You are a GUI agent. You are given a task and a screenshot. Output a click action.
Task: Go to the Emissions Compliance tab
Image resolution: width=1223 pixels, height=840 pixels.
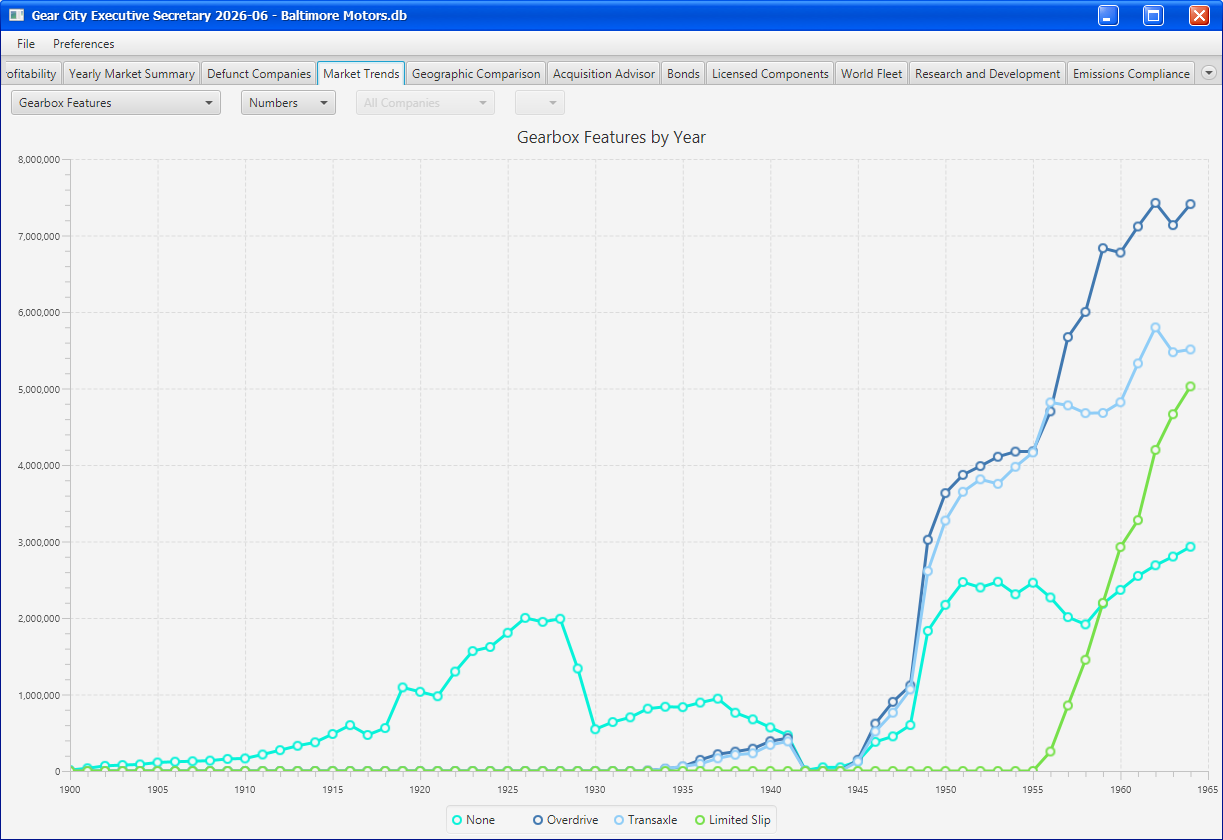pyautogui.click(x=1131, y=74)
